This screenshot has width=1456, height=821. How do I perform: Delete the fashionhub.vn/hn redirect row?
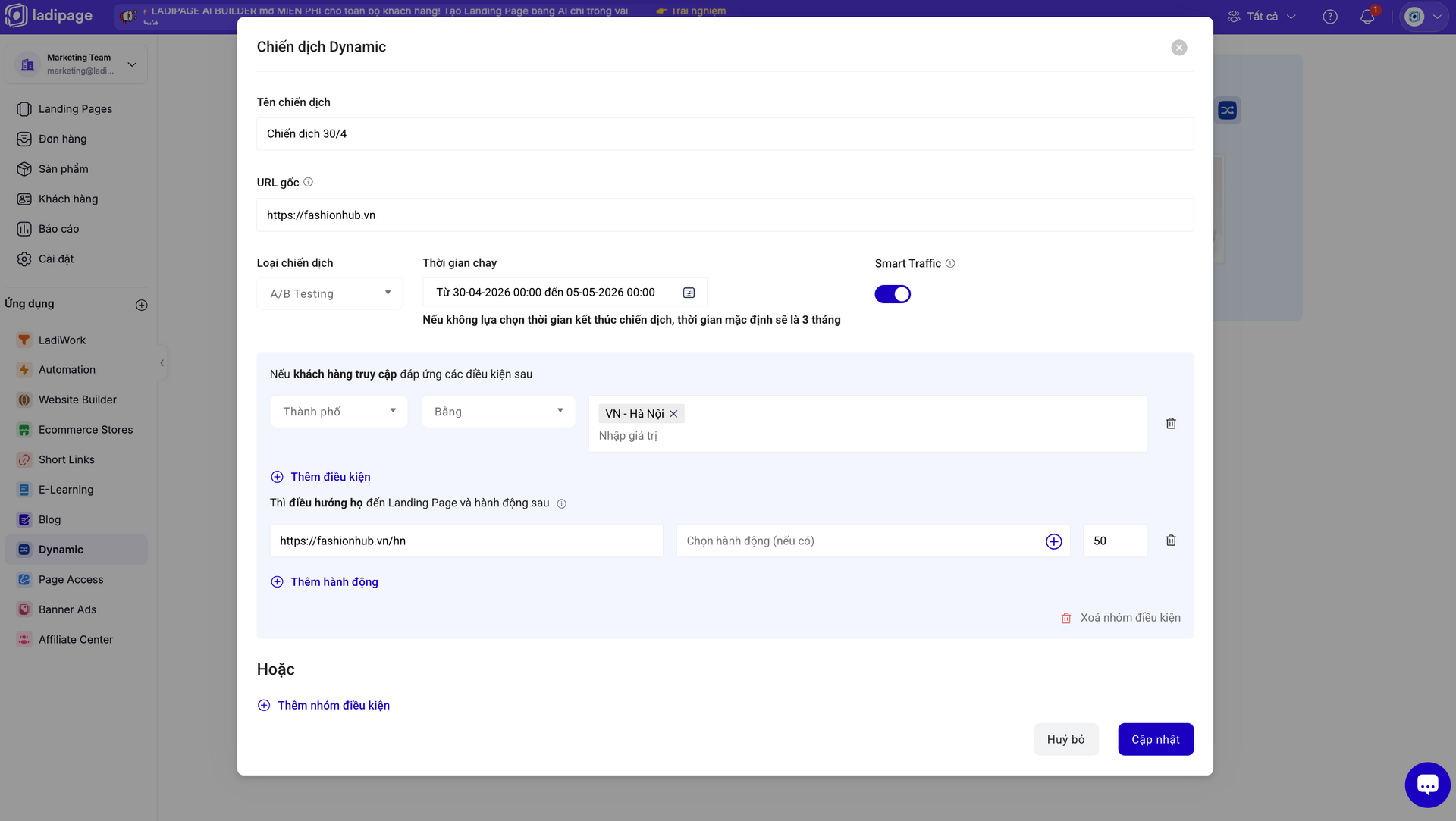[x=1171, y=541]
